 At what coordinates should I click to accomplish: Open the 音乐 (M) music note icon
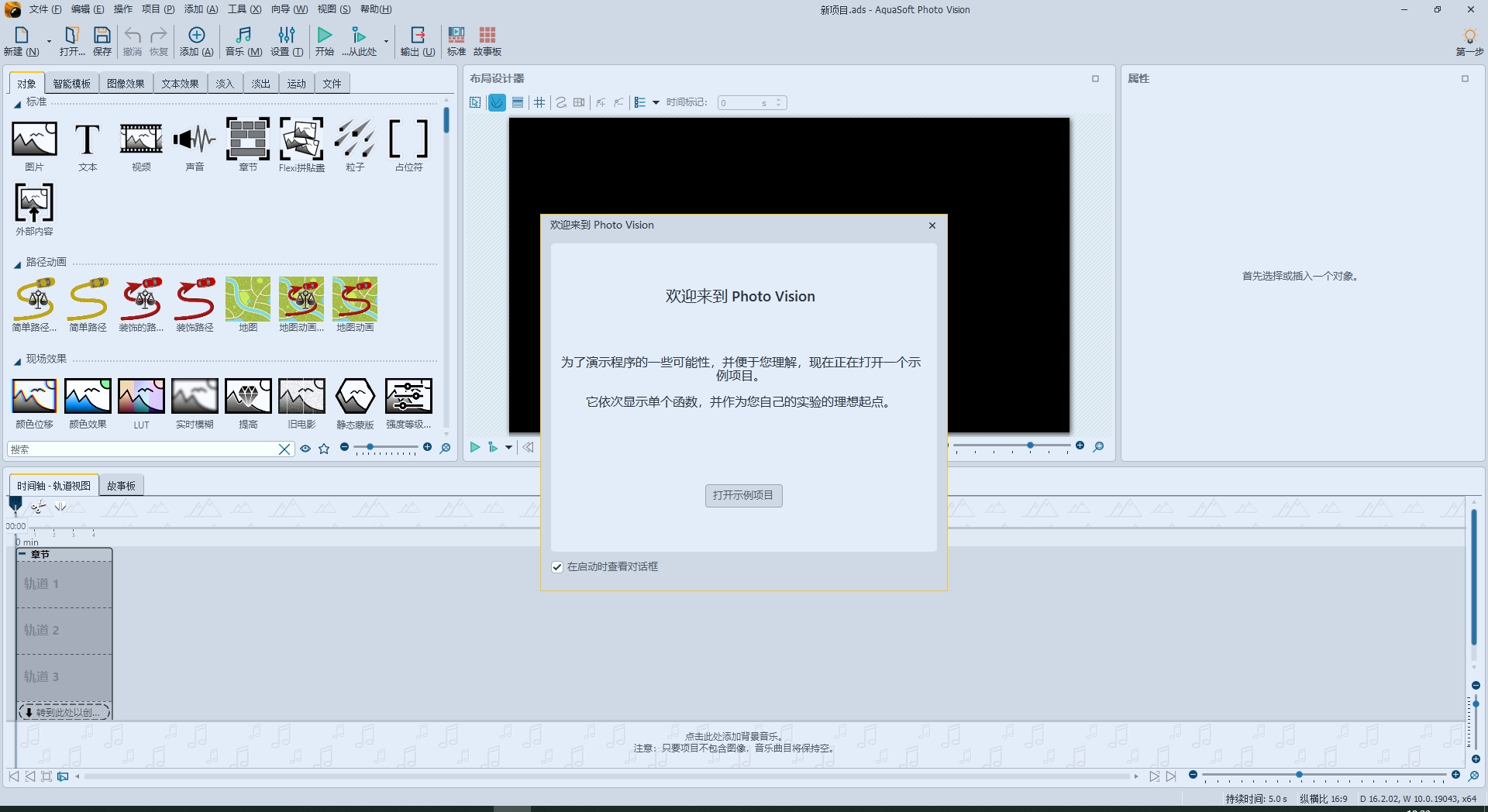tap(243, 35)
